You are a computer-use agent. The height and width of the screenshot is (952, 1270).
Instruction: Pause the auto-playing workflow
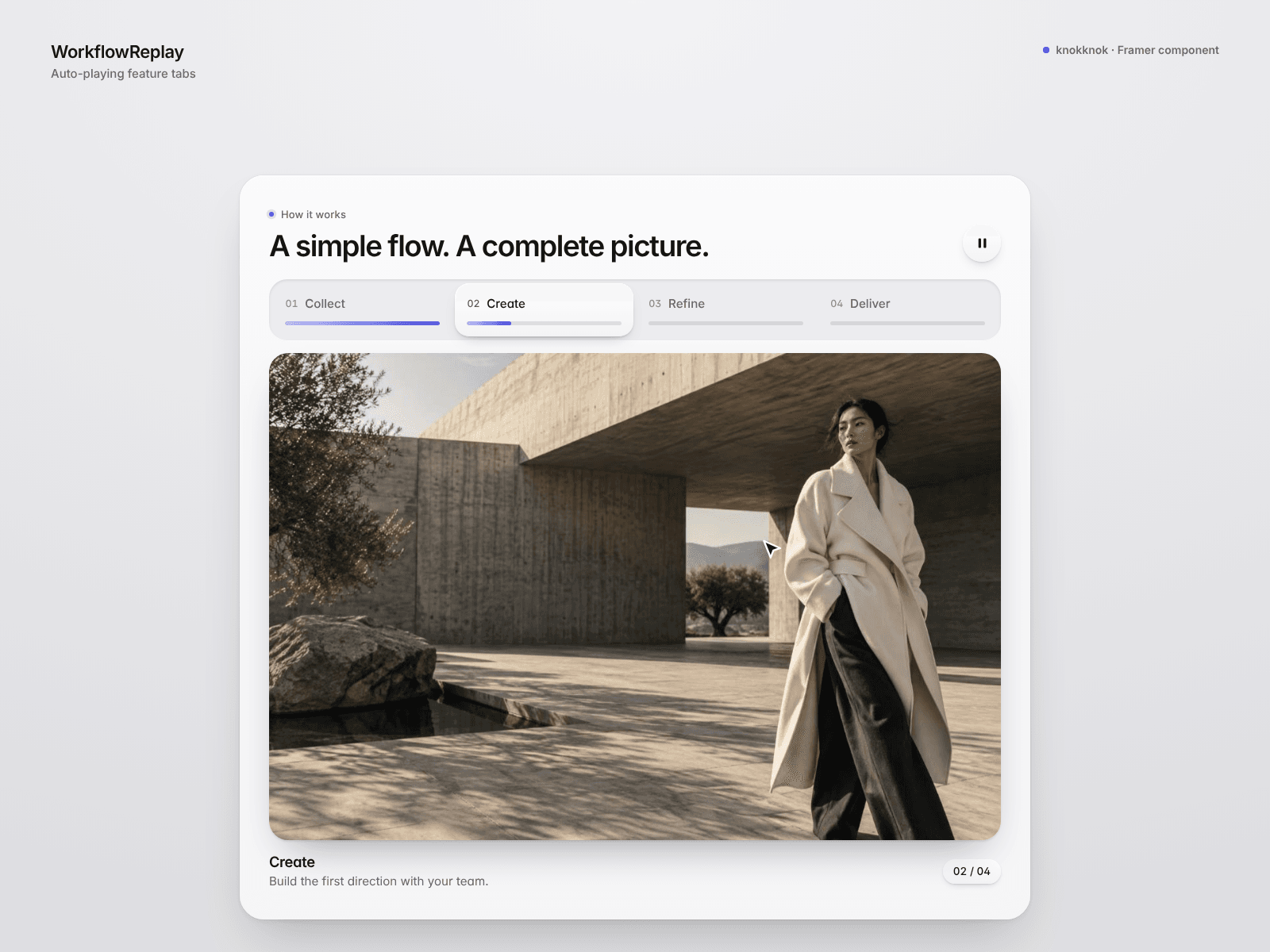point(982,244)
